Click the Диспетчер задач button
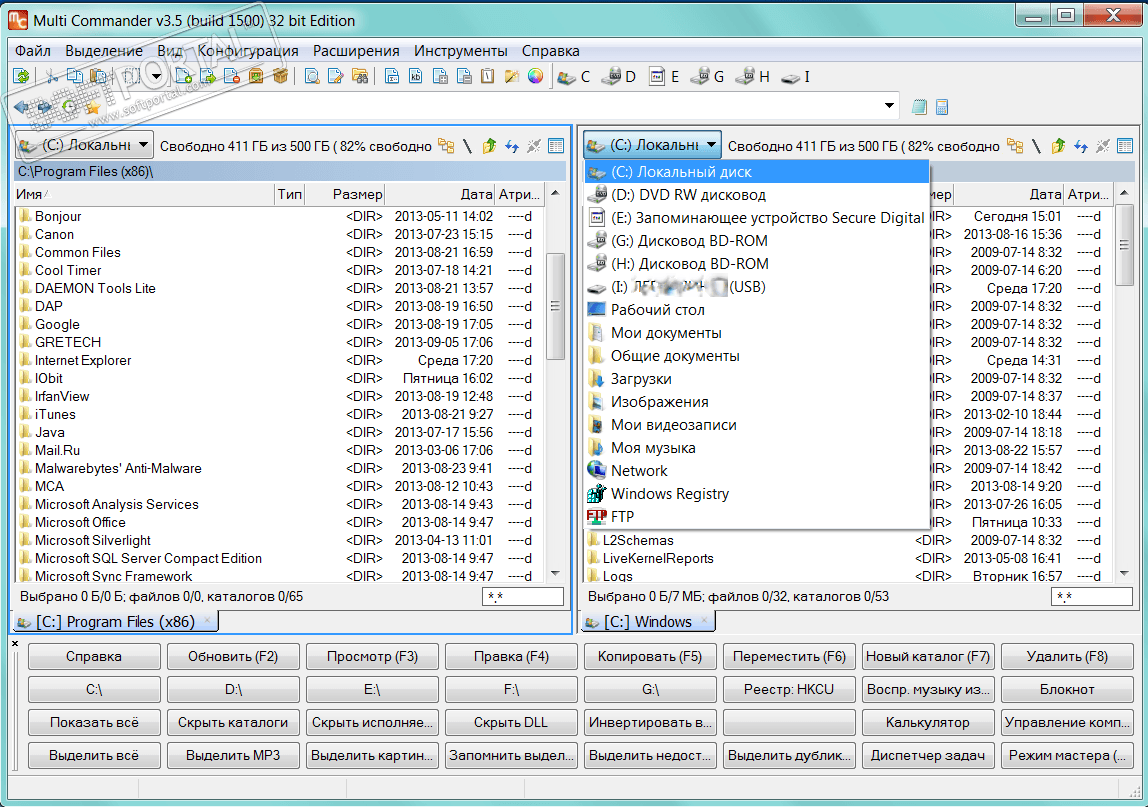The width and height of the screenshot is (1148, 807). click(x=928, y=755)
